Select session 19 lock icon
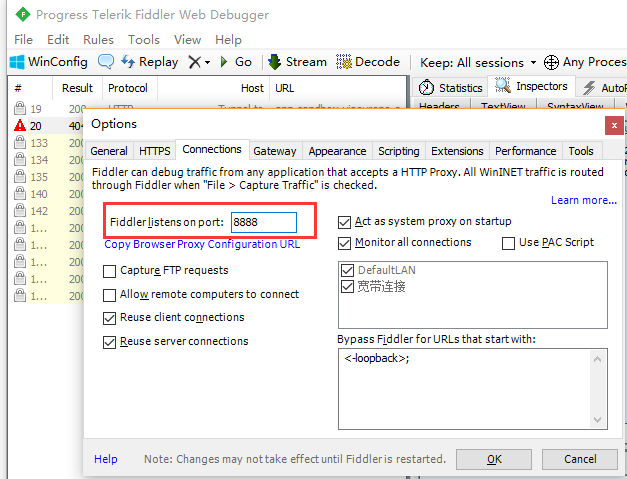 pyautogui.click(x=20, y=108)
